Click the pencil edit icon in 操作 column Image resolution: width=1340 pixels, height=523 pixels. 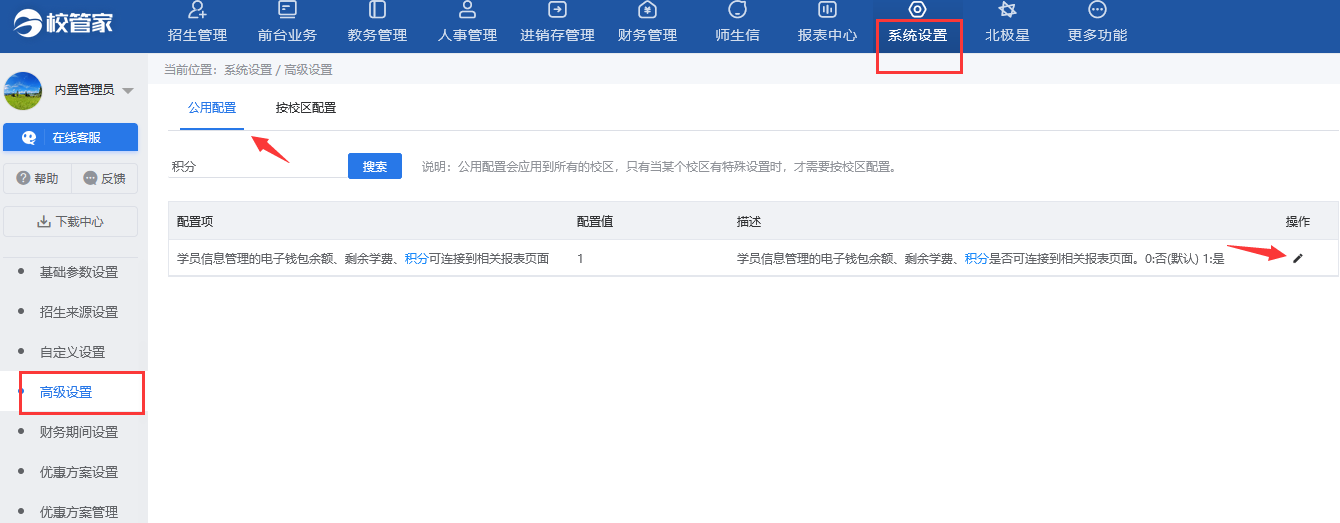pyautogui.click(x=1298, y=258)
